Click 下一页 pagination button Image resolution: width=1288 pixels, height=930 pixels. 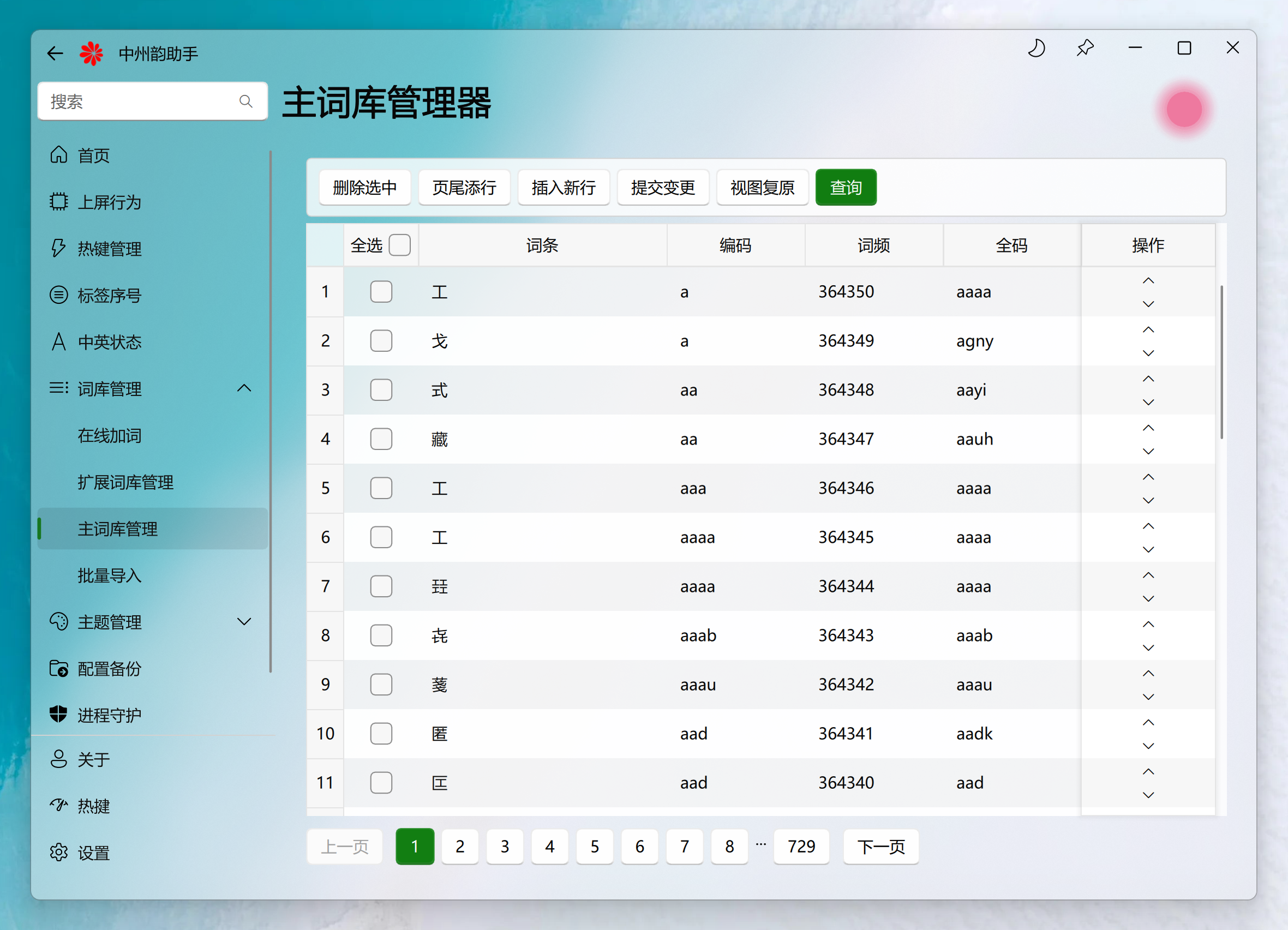(880, 847)
